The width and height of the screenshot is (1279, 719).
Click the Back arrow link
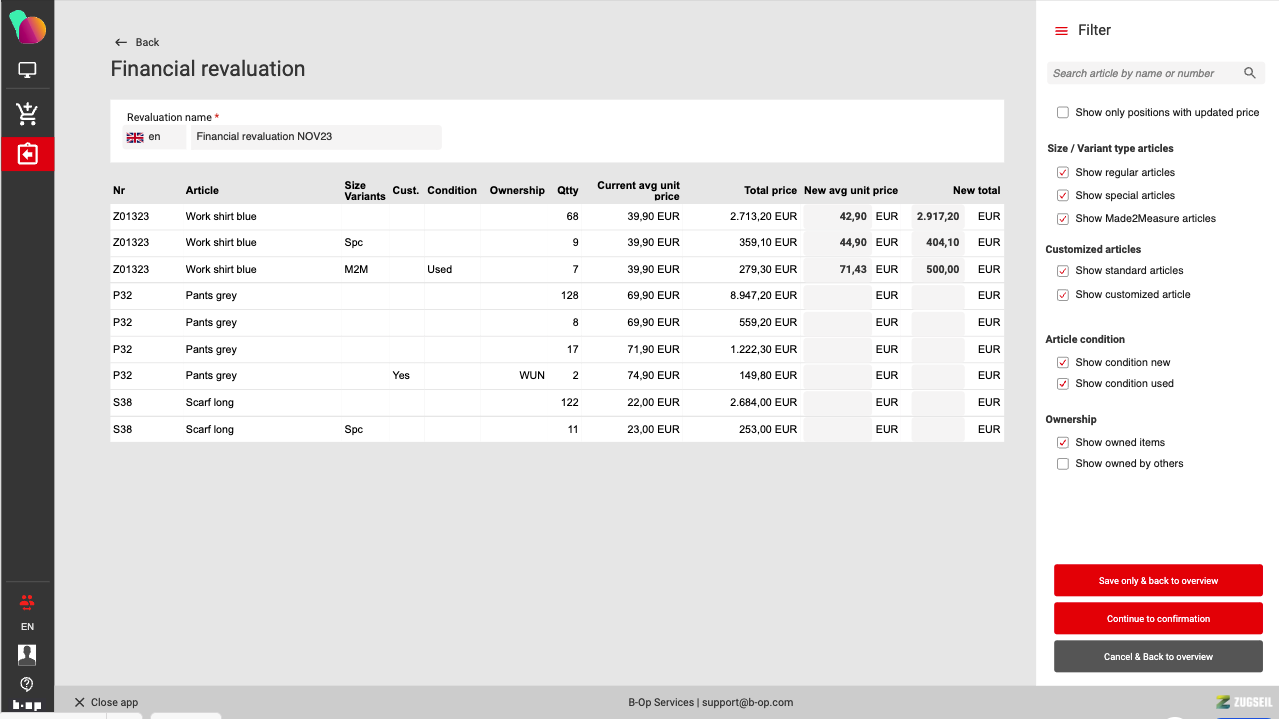pos(137,42)
